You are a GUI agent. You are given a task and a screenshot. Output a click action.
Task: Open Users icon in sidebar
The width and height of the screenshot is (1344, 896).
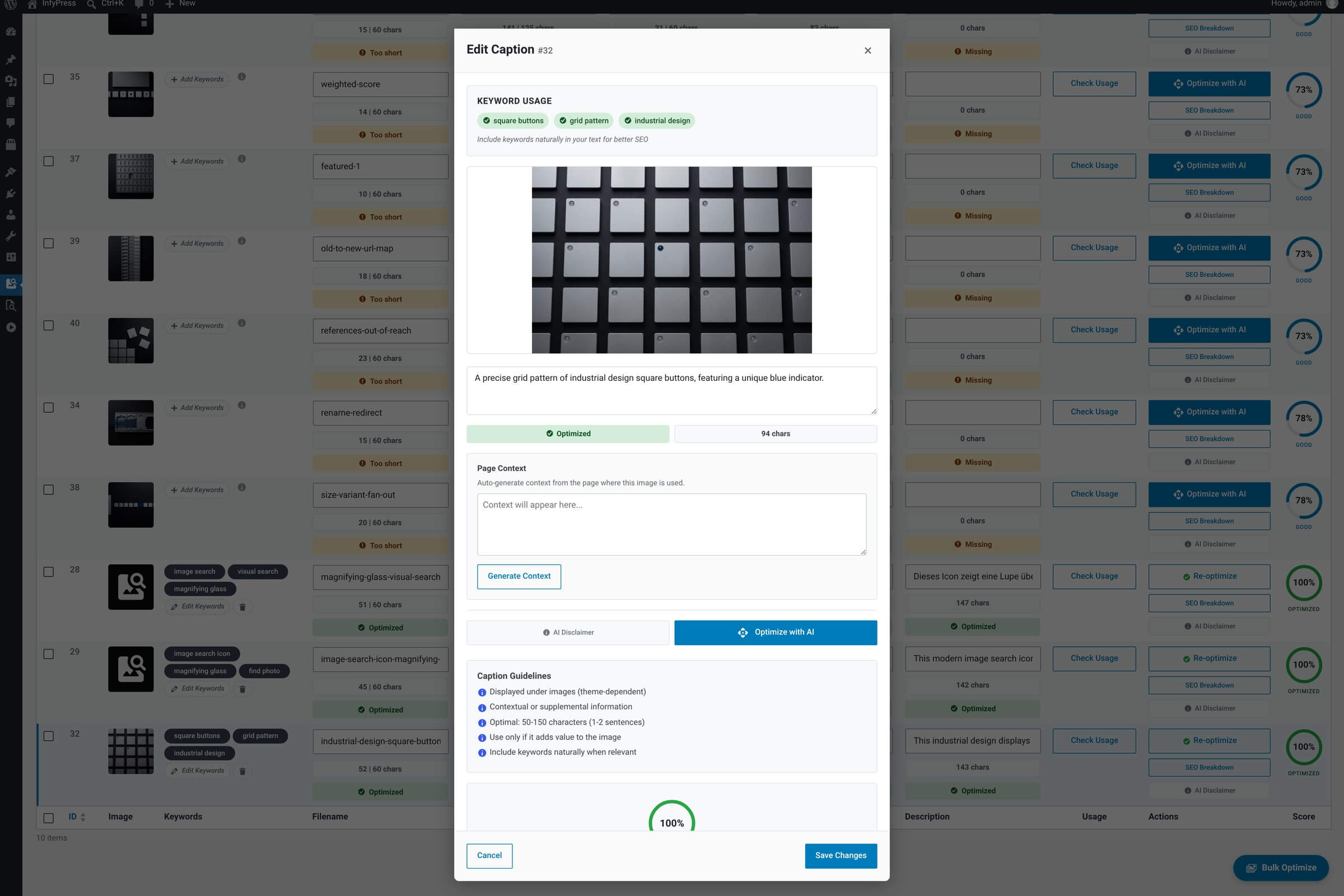click(x=11, y=215)
